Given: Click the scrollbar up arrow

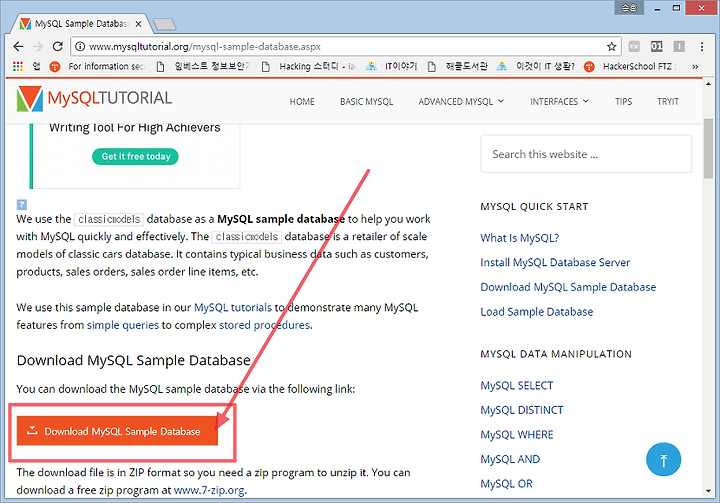Looking at the screenshot, I should coord(708,84).
